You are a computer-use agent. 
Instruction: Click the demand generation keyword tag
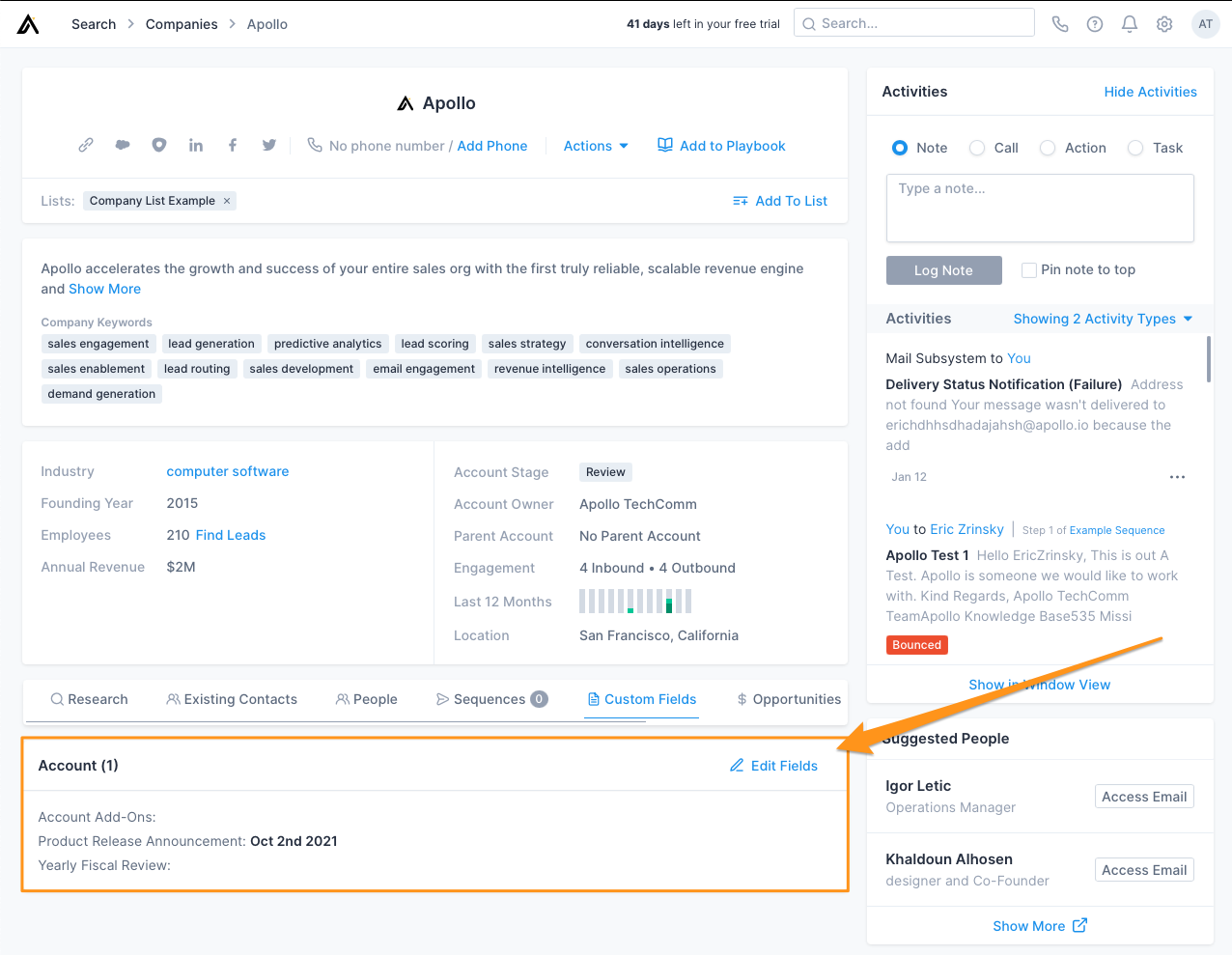pyautogui.click(x=101, y=394)
